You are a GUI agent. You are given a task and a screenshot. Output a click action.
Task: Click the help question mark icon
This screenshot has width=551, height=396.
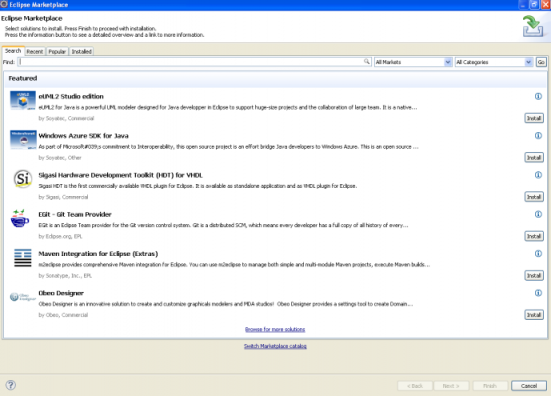click(x=11, y=385)
